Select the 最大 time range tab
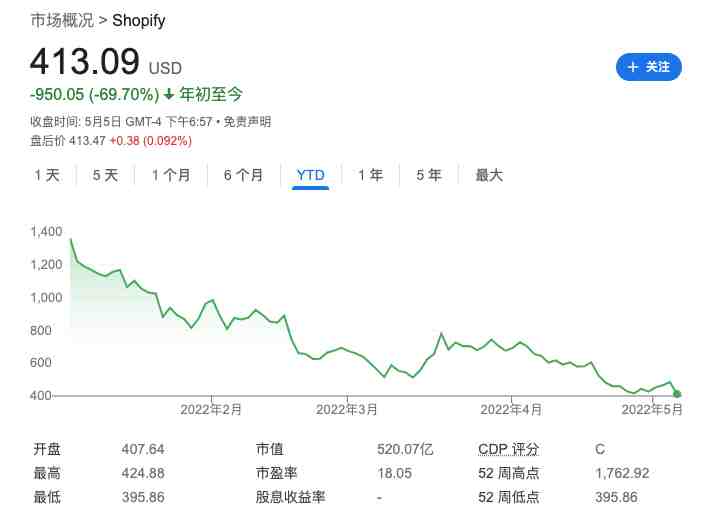Viewport: 712px width, 521px height. click(489, 175)
